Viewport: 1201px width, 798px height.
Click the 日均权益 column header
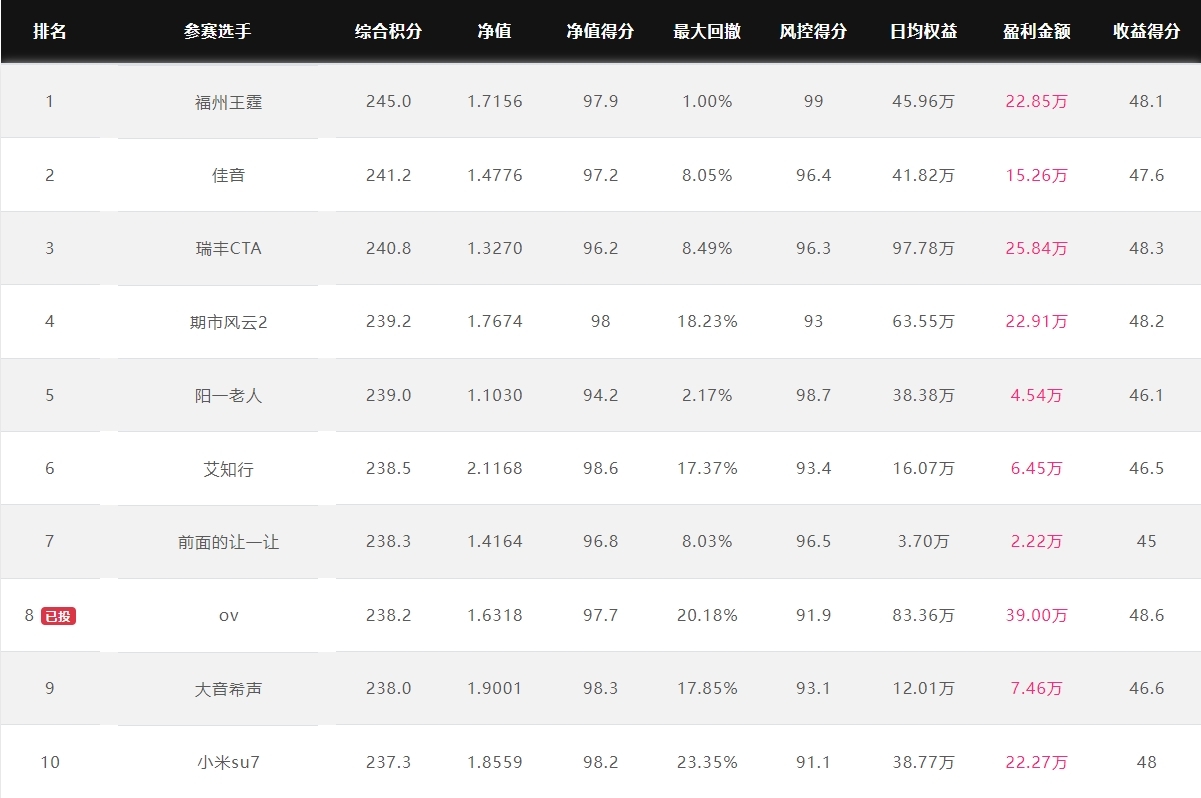pyautogui.click(x=923, y=31)
